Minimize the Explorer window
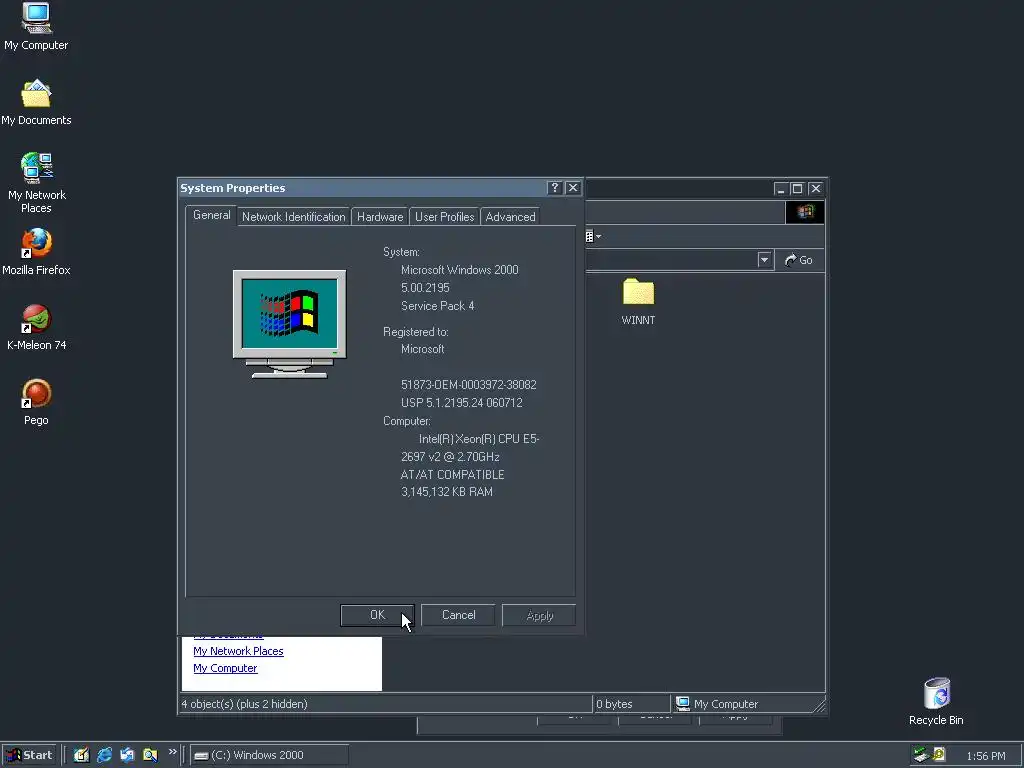This screenshot has height=768, width=1024. pos(781,189)
